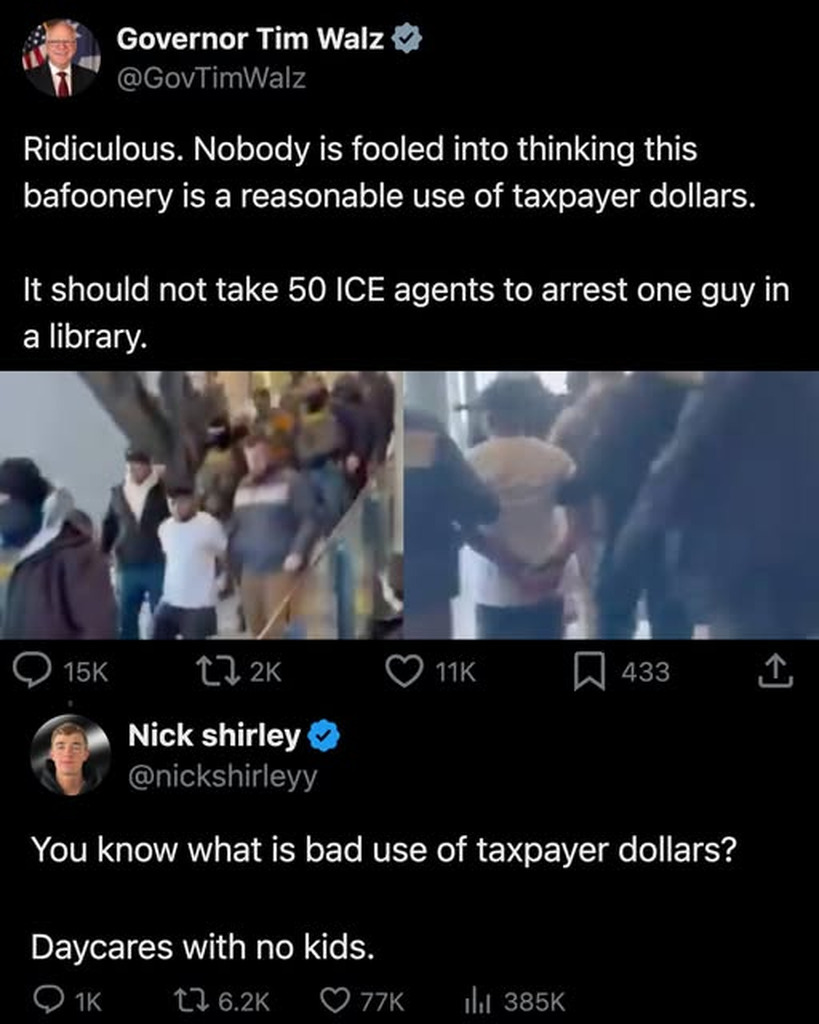Reply to Nick Shirley's tweet
819x1024 pixels.
tap(49, 1000)
